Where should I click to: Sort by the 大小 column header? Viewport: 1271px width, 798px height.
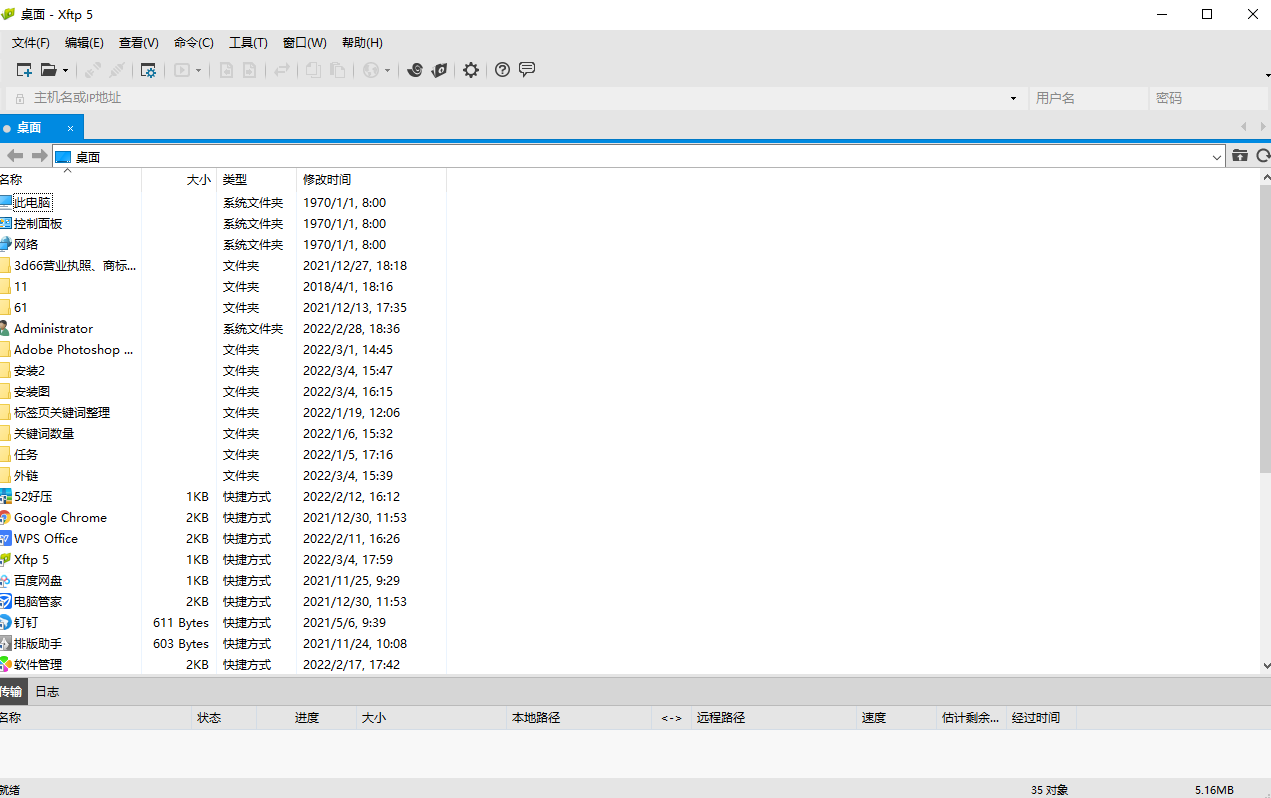(x=179, y=180)
